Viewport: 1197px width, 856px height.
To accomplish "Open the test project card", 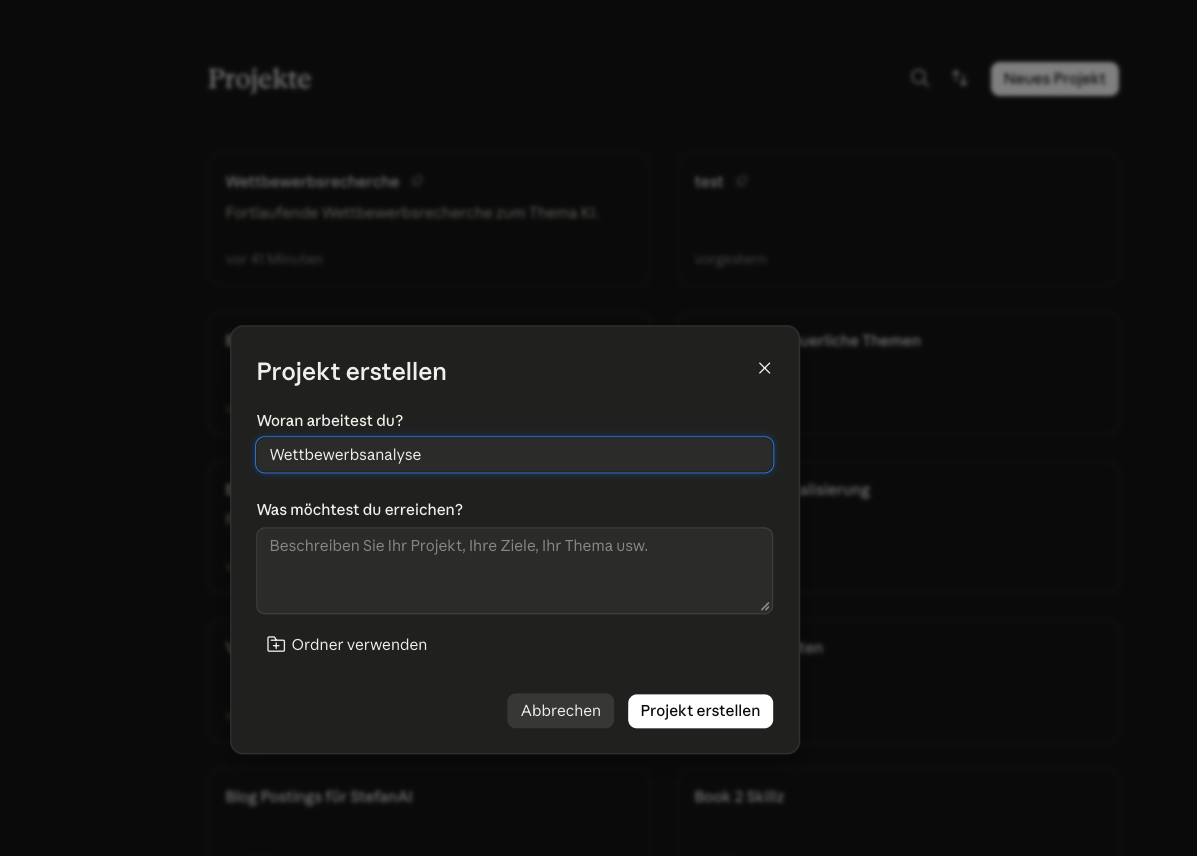I will tap(898, 219).
